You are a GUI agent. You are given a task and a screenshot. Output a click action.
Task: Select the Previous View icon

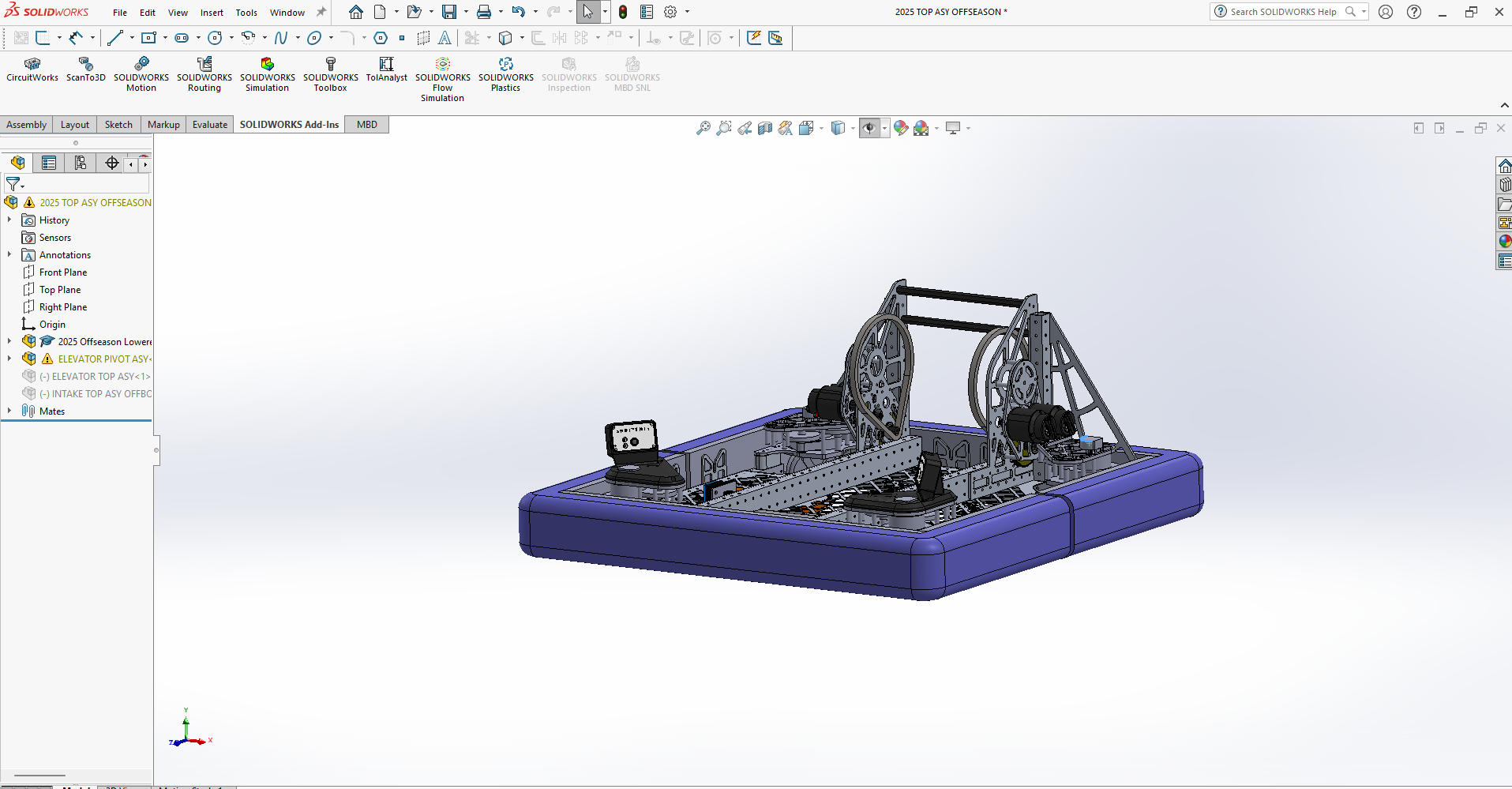pyautogui.click(x=745, y=128)
